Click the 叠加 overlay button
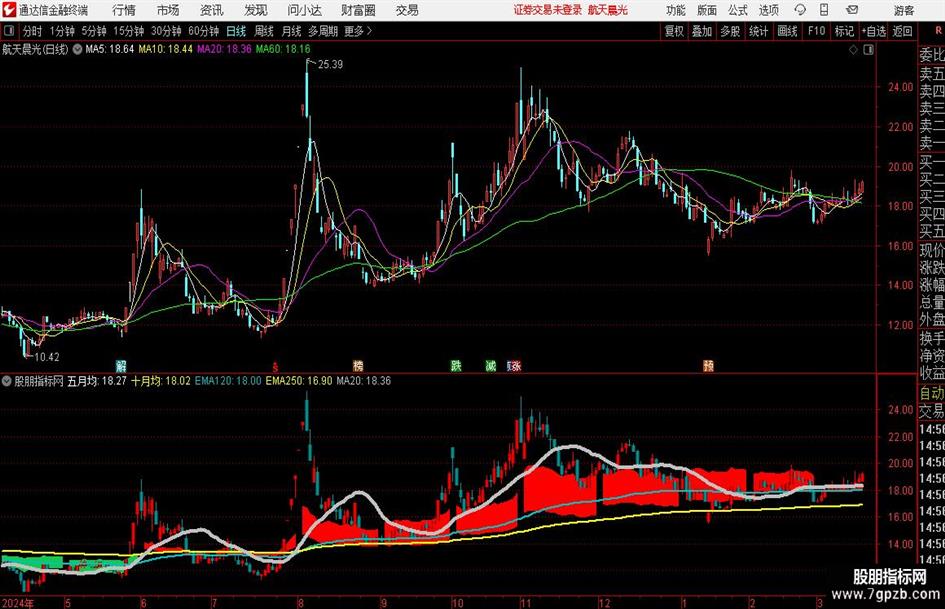 [702, 31]
